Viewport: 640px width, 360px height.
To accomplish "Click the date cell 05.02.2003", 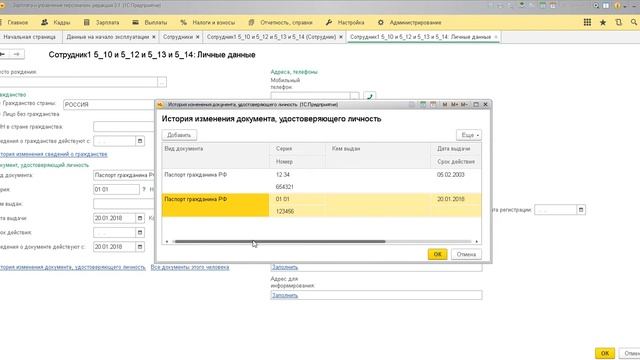I will (451, 175).
